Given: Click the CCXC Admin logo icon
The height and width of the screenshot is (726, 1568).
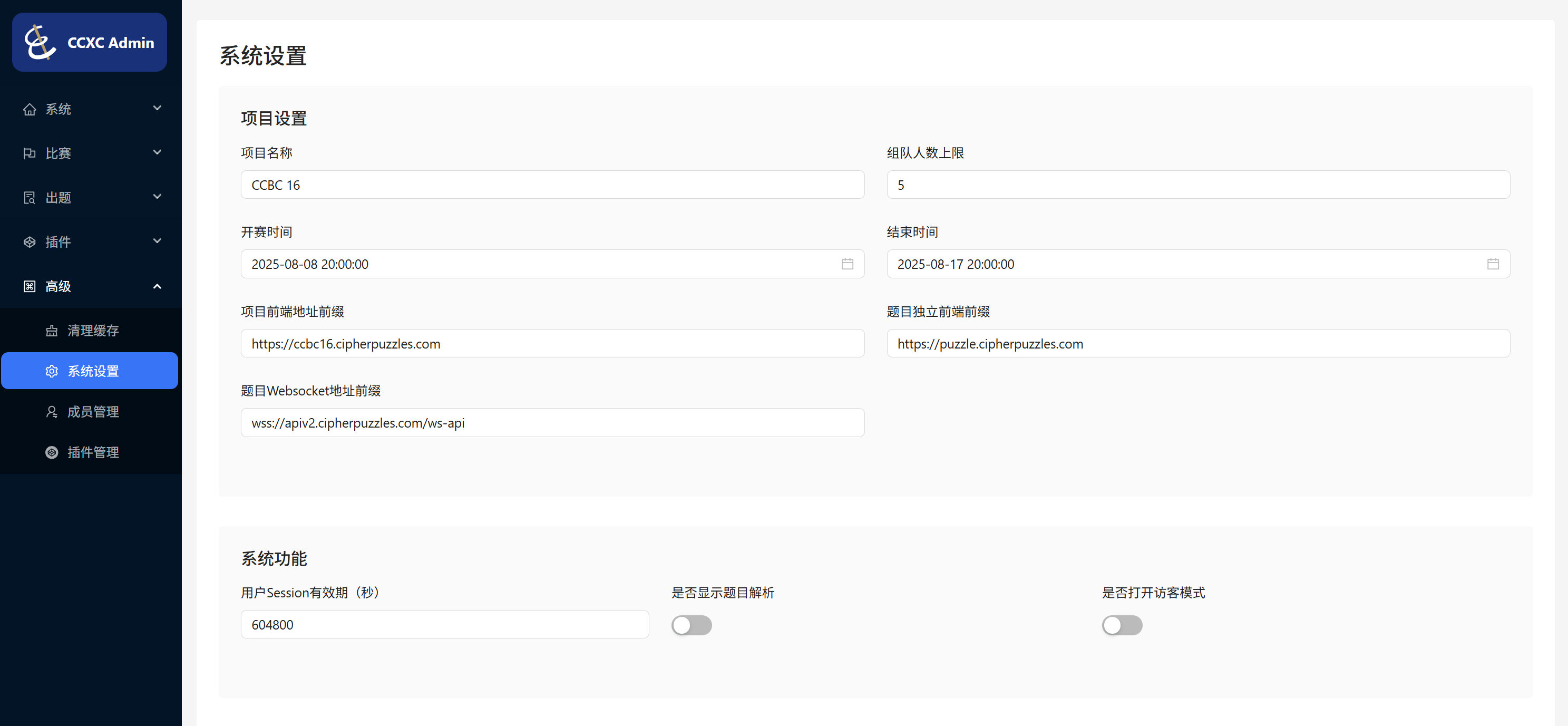Looking at the screenshot, I should coord(40,42).
